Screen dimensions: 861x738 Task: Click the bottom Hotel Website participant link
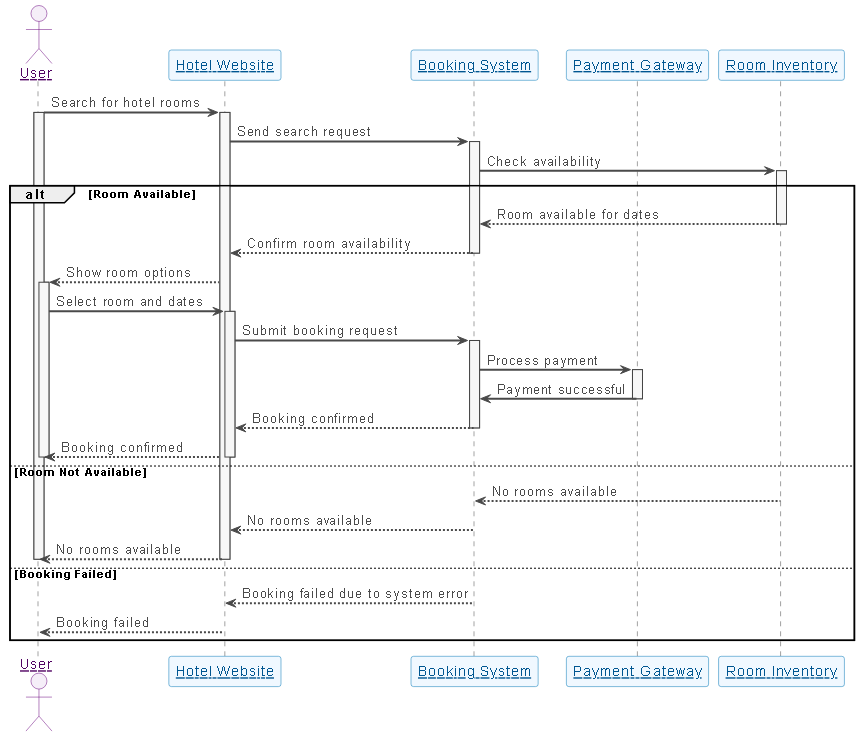pos(224,672)
